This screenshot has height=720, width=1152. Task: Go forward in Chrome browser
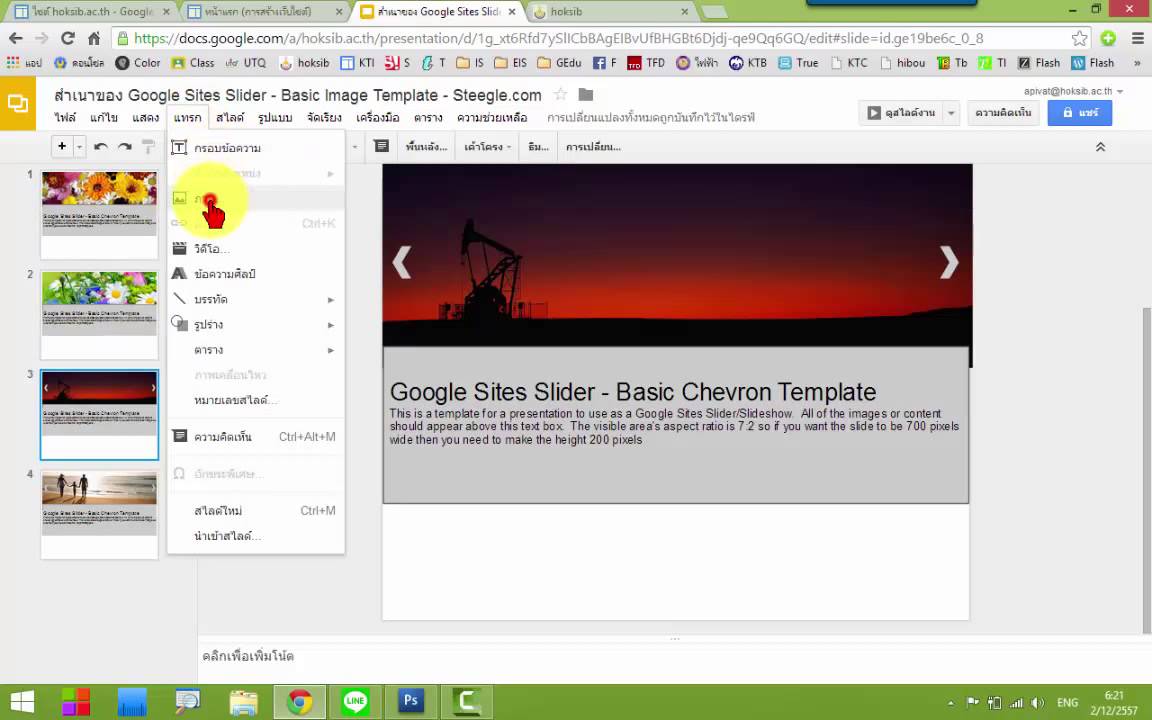pos(41,38)
